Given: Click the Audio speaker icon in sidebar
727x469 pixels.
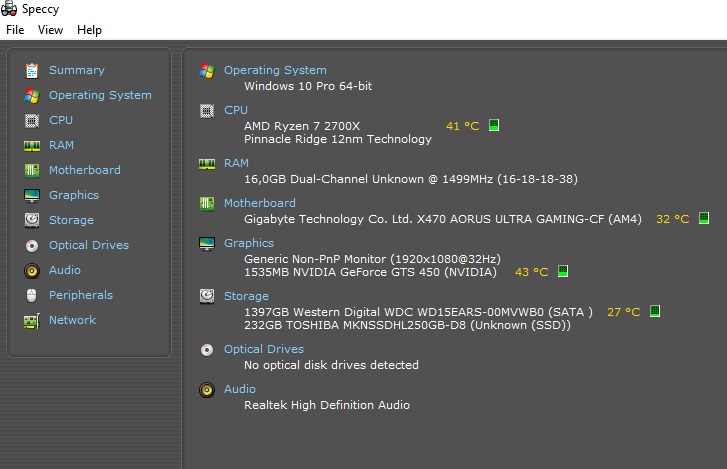Looking at the screenshot, I should tap(32, 271).
